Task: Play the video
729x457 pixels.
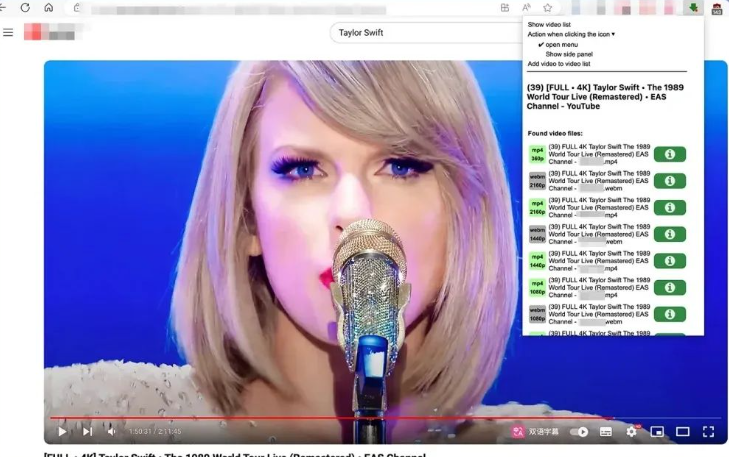Action: (x=62, y=431)
